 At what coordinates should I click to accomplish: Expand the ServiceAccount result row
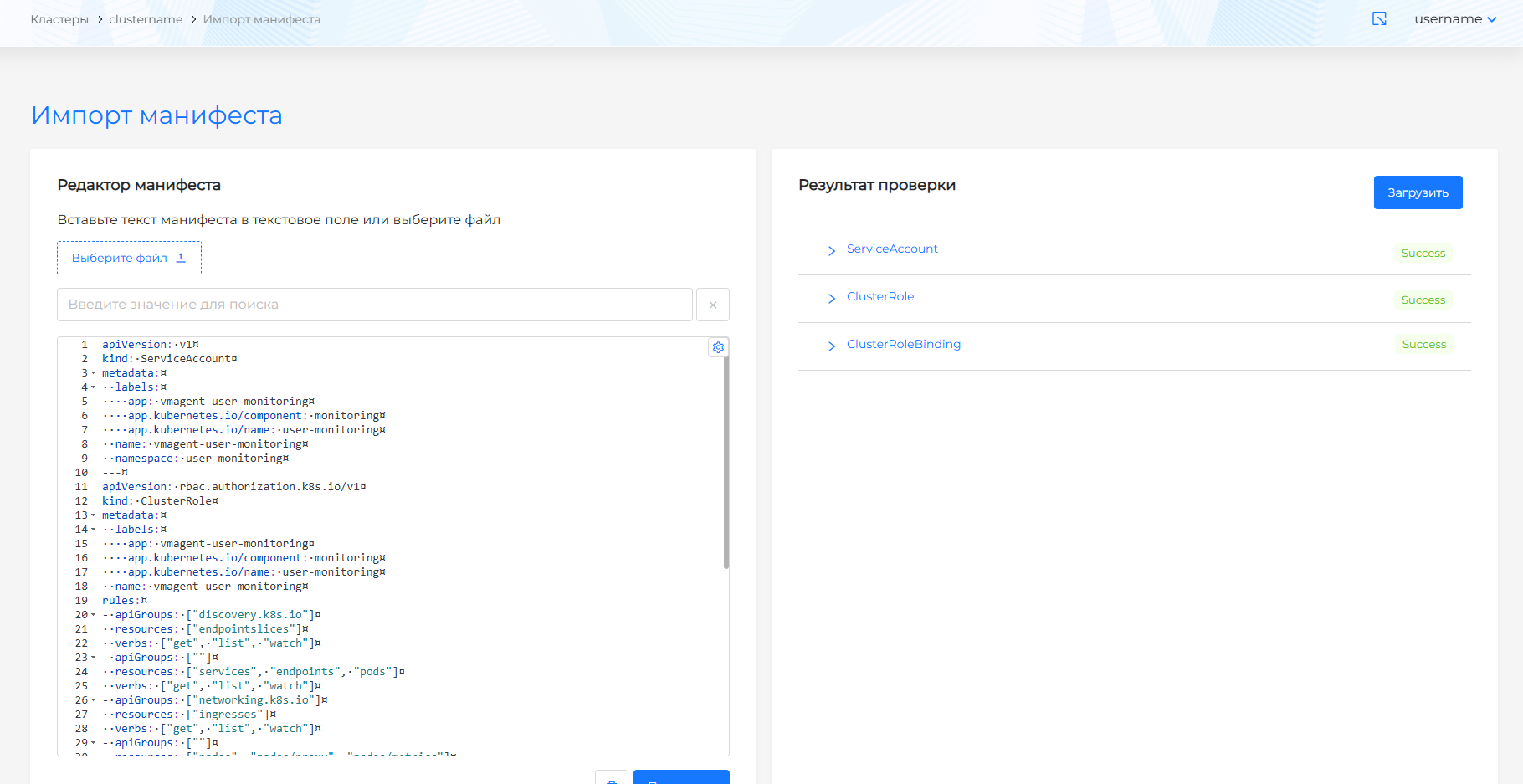pos(832,250)
